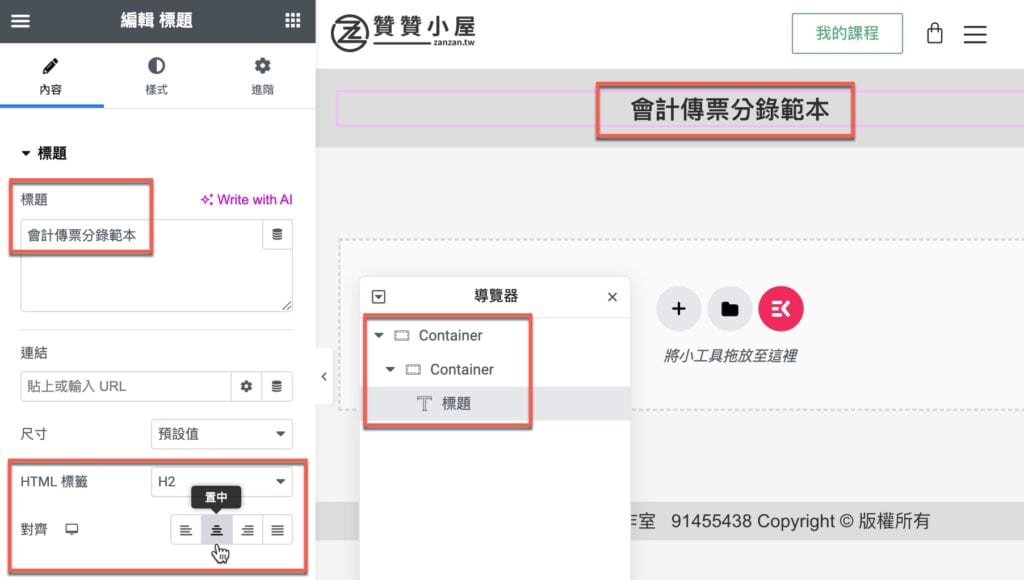Image resolution: width=1024 pixels, height=580 pixels.
Task: Open the Elementor hamburger menu
Action: tap(20, 21)
